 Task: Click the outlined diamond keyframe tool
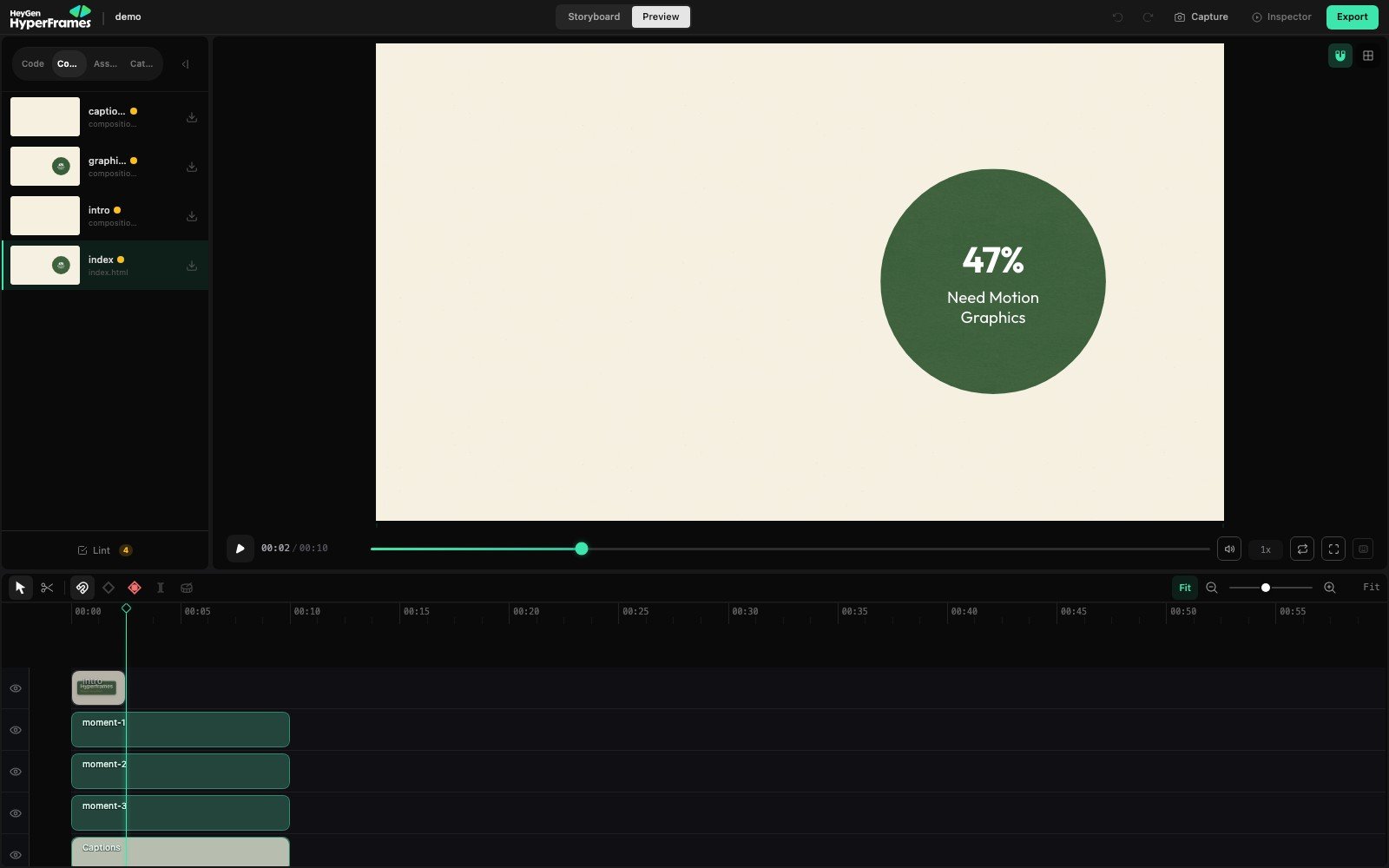[x=109, y=588]
